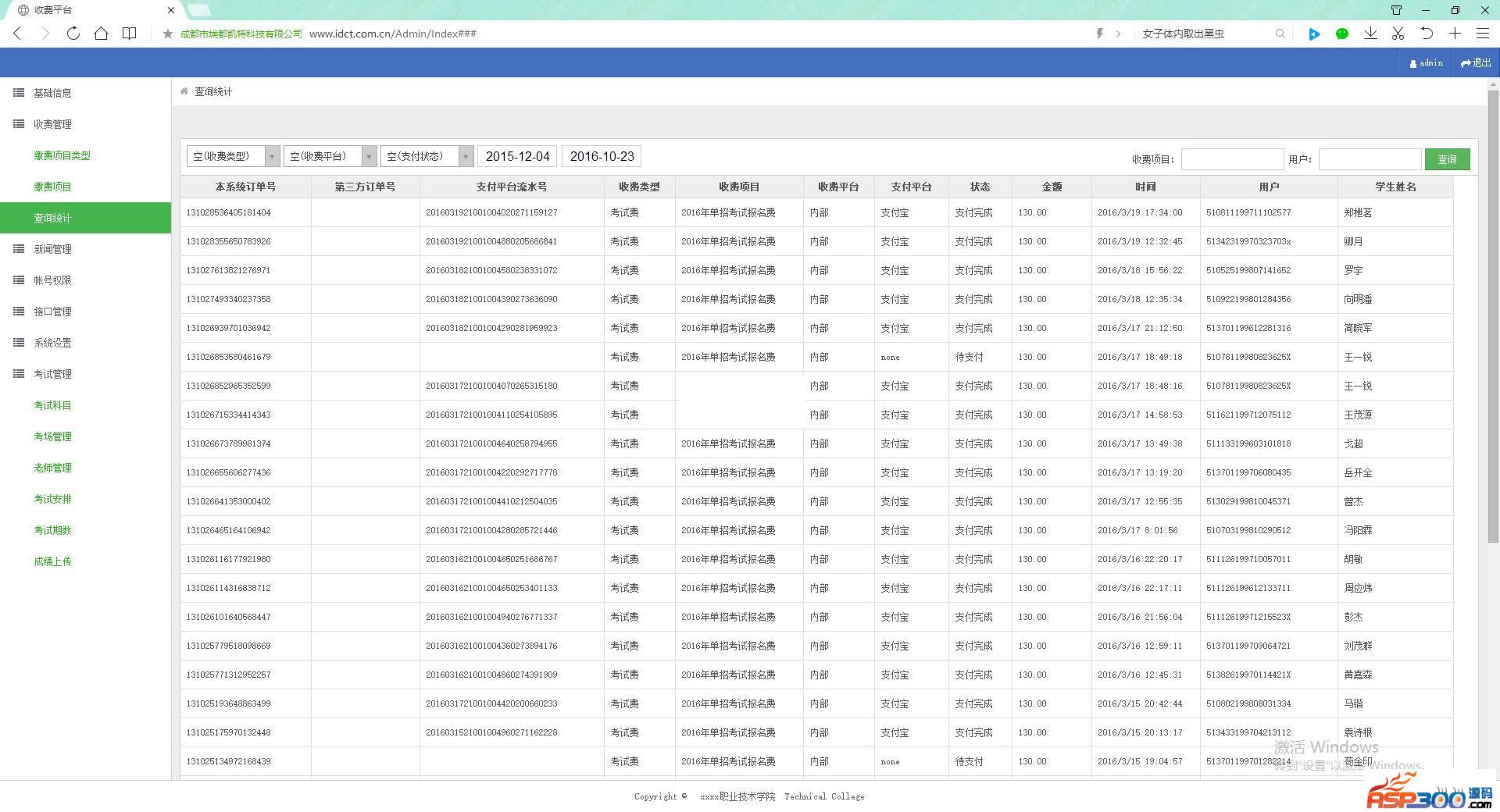Go to browser home page icon

click(x=101, y=34)
